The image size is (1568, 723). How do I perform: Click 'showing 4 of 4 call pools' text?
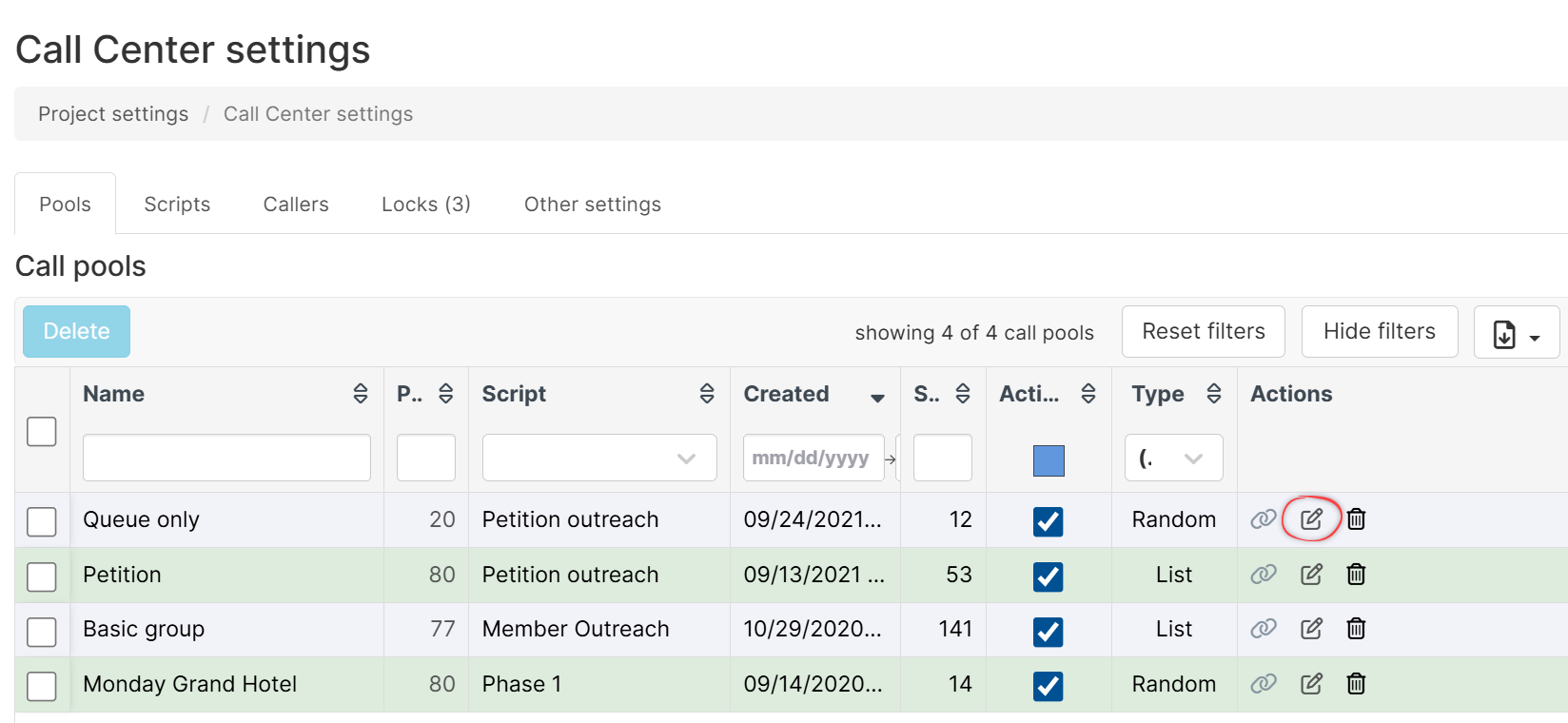(974, 333)
